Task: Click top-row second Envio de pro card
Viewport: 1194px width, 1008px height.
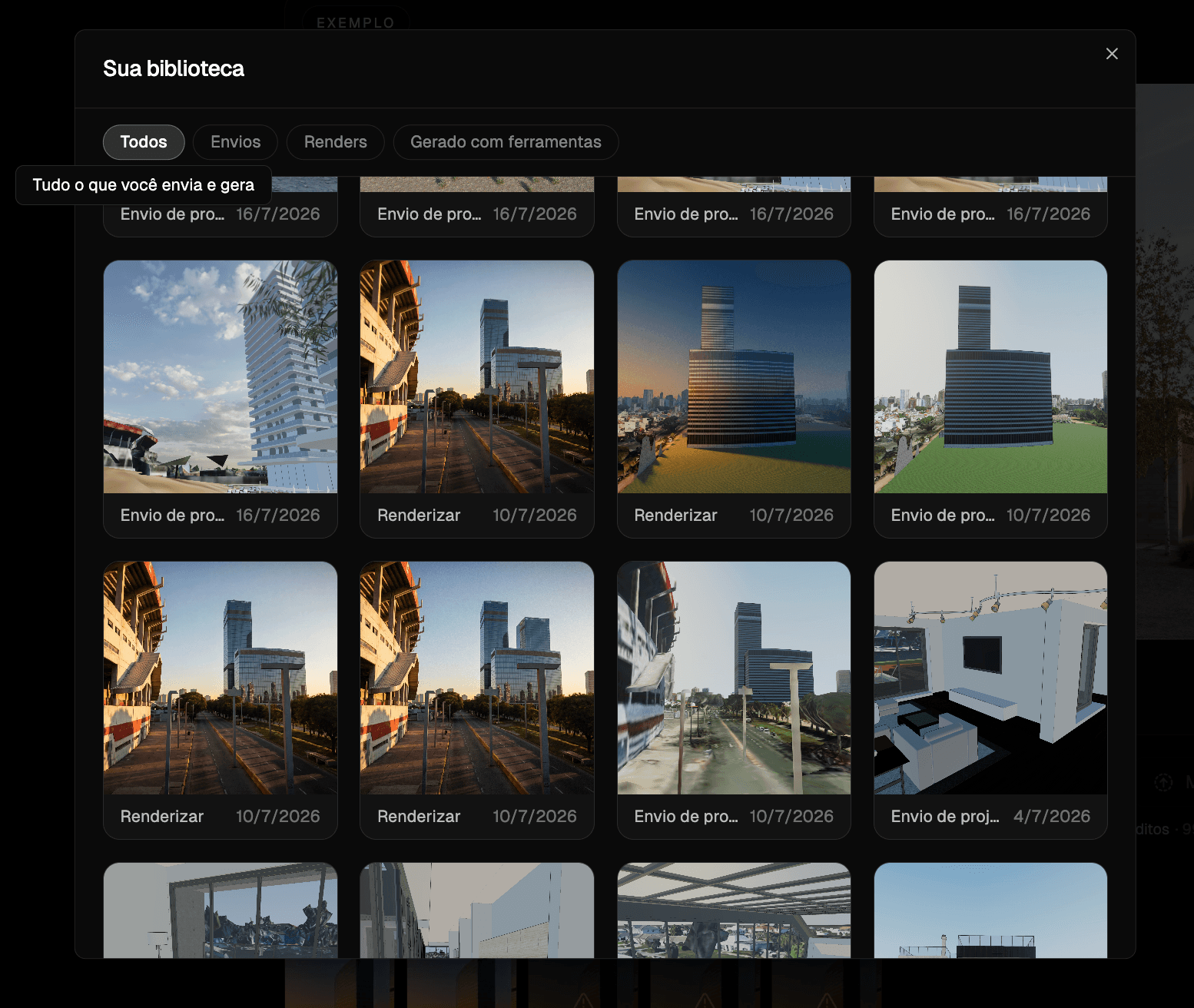Action: pyautogui.click(x=477, y=207)
